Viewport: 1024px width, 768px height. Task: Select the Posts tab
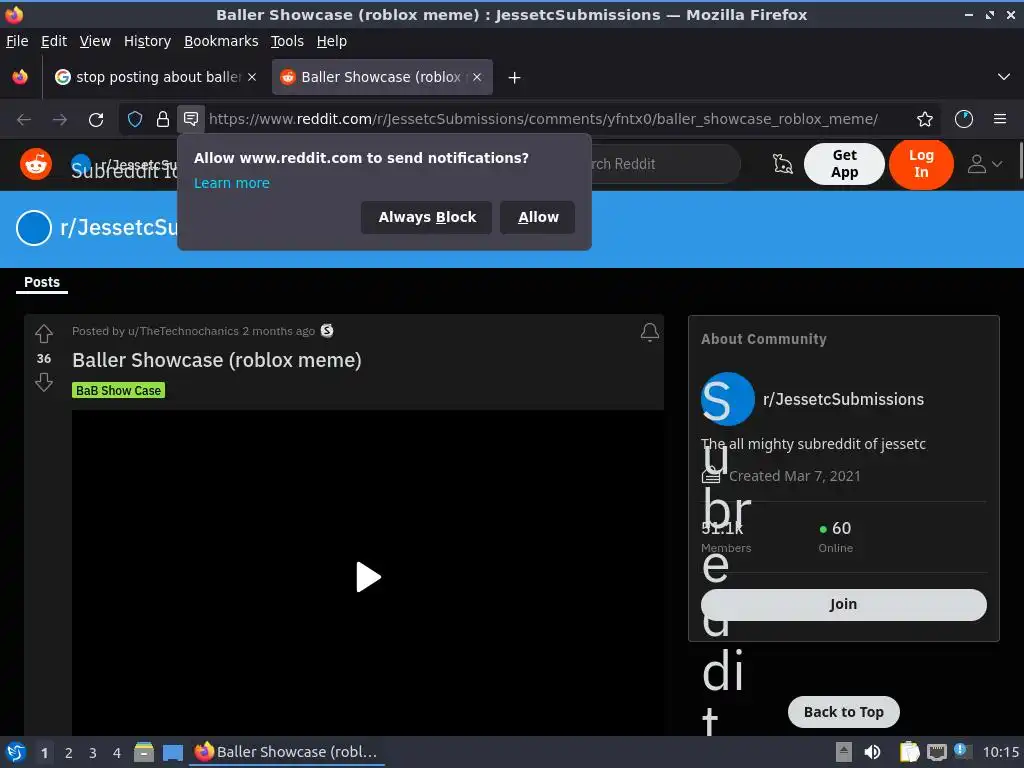(42, 283)
